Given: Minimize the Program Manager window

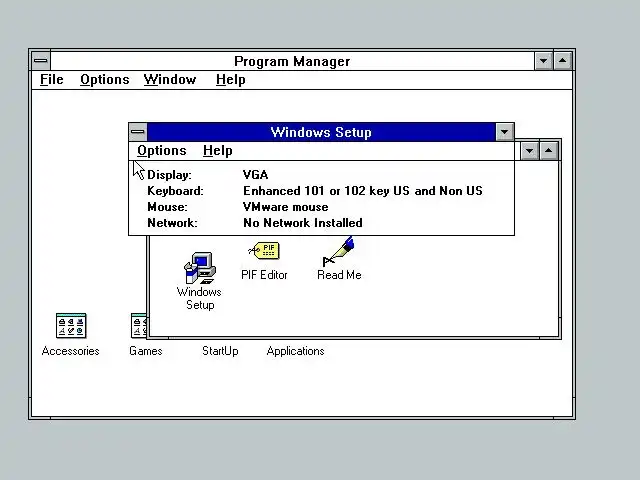Looking at the screenshot, I should [x=543, y=61].
